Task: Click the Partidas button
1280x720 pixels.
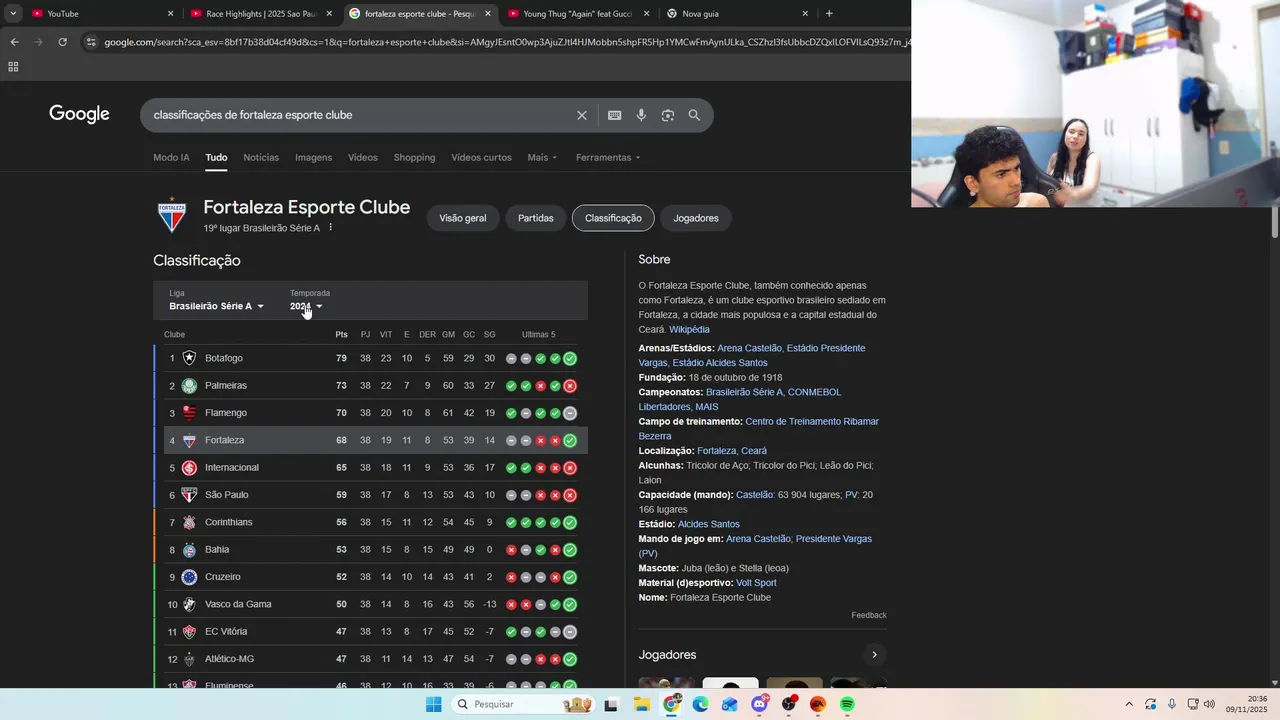Action: [536, 218]
